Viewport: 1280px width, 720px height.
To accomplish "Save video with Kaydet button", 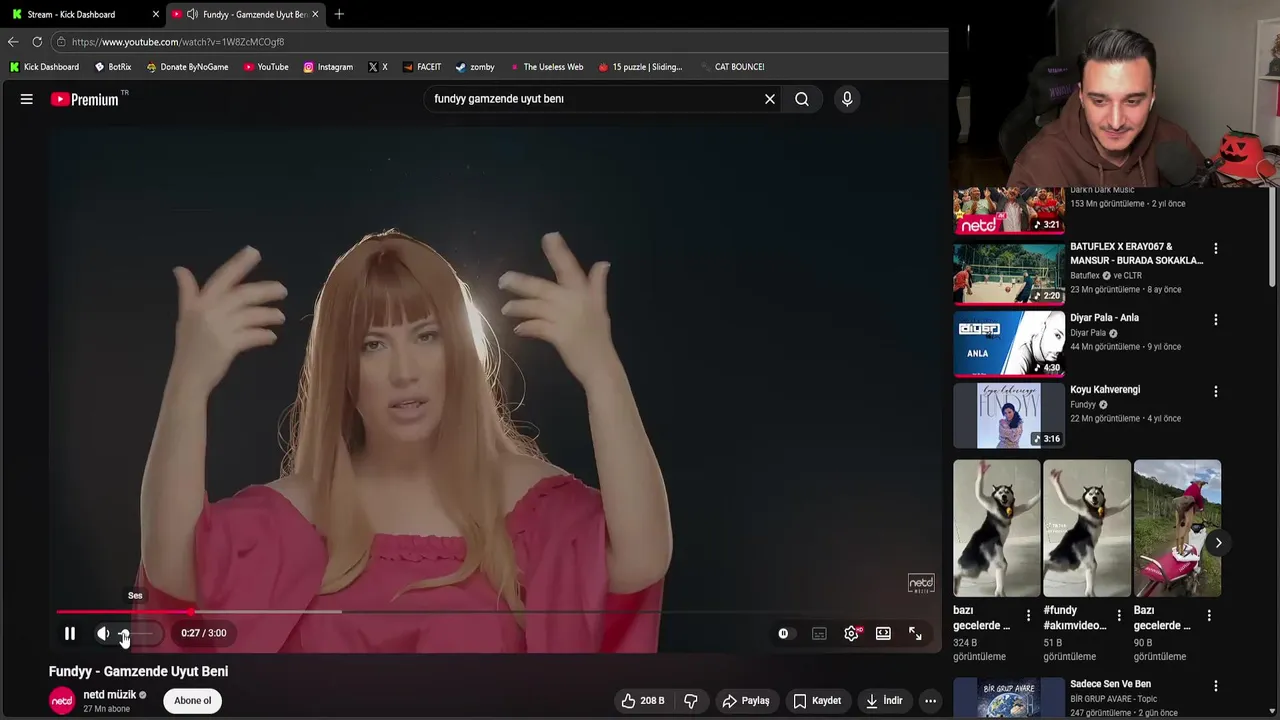I will point(817,701).
